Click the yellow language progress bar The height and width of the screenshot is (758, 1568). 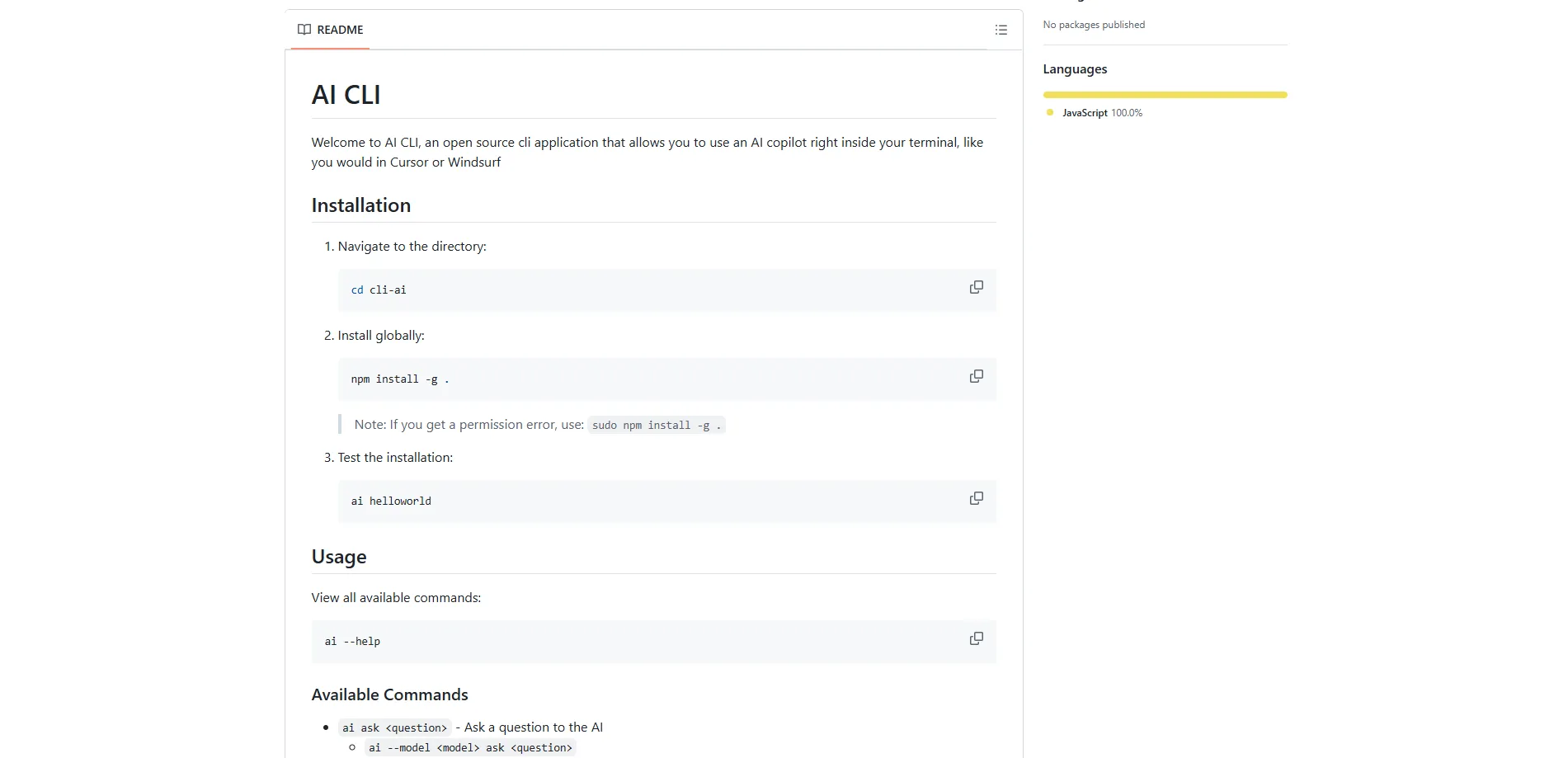(1164, 95)
